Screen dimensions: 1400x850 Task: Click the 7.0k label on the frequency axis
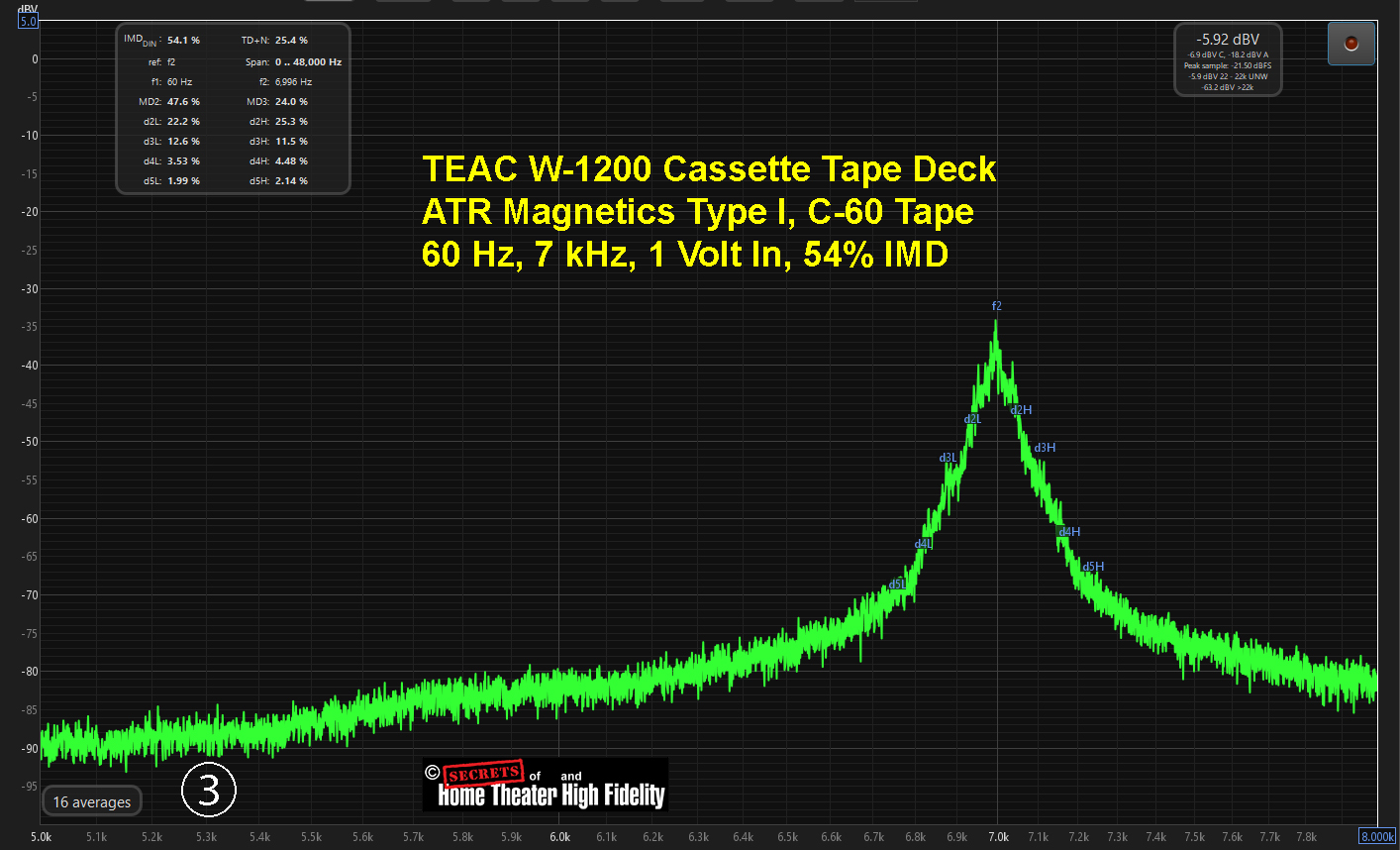[x=997, y=837]
